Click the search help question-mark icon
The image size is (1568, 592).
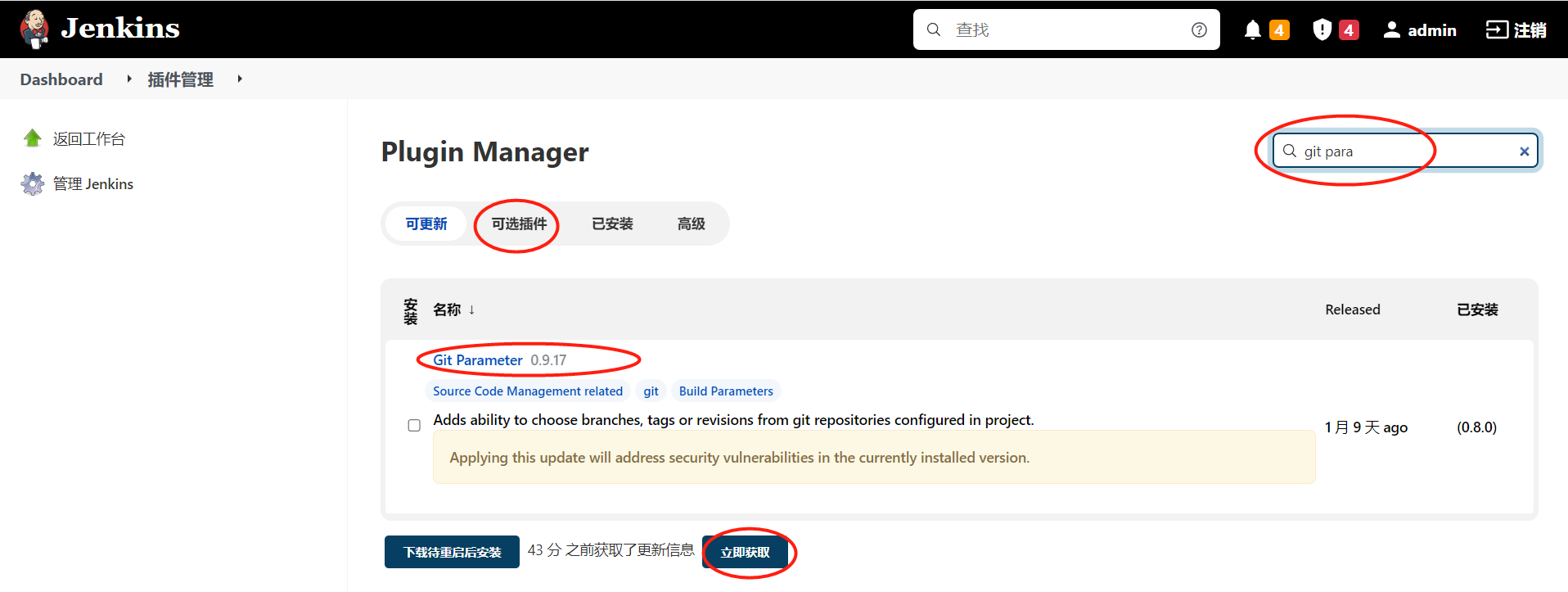coord(1199,30)
